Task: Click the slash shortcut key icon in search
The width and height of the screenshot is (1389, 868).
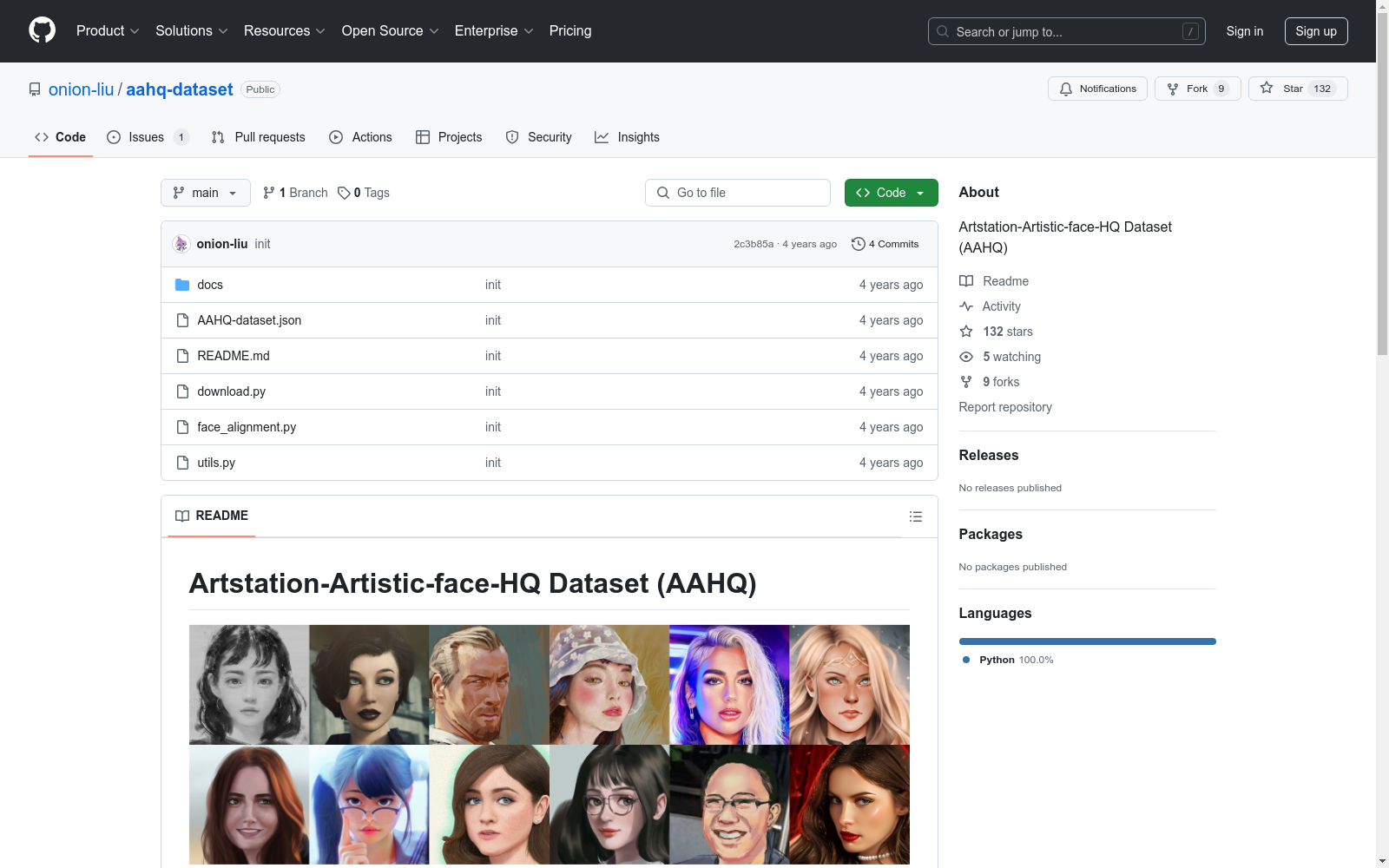Action: pos(1190,31)
